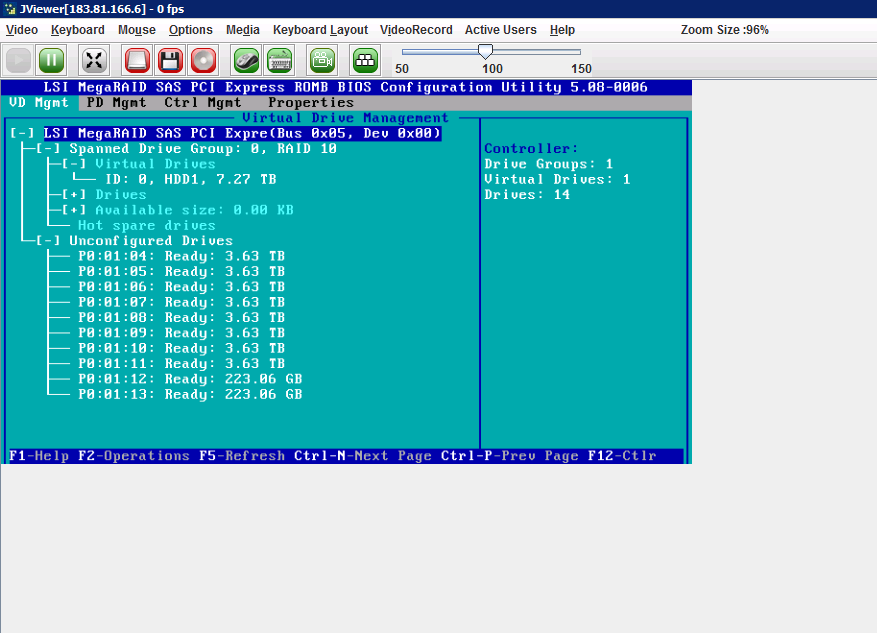Open the hard disk media redirection icon
The image size is (877, 633).
pyautogui.click(x=138, y=60)
